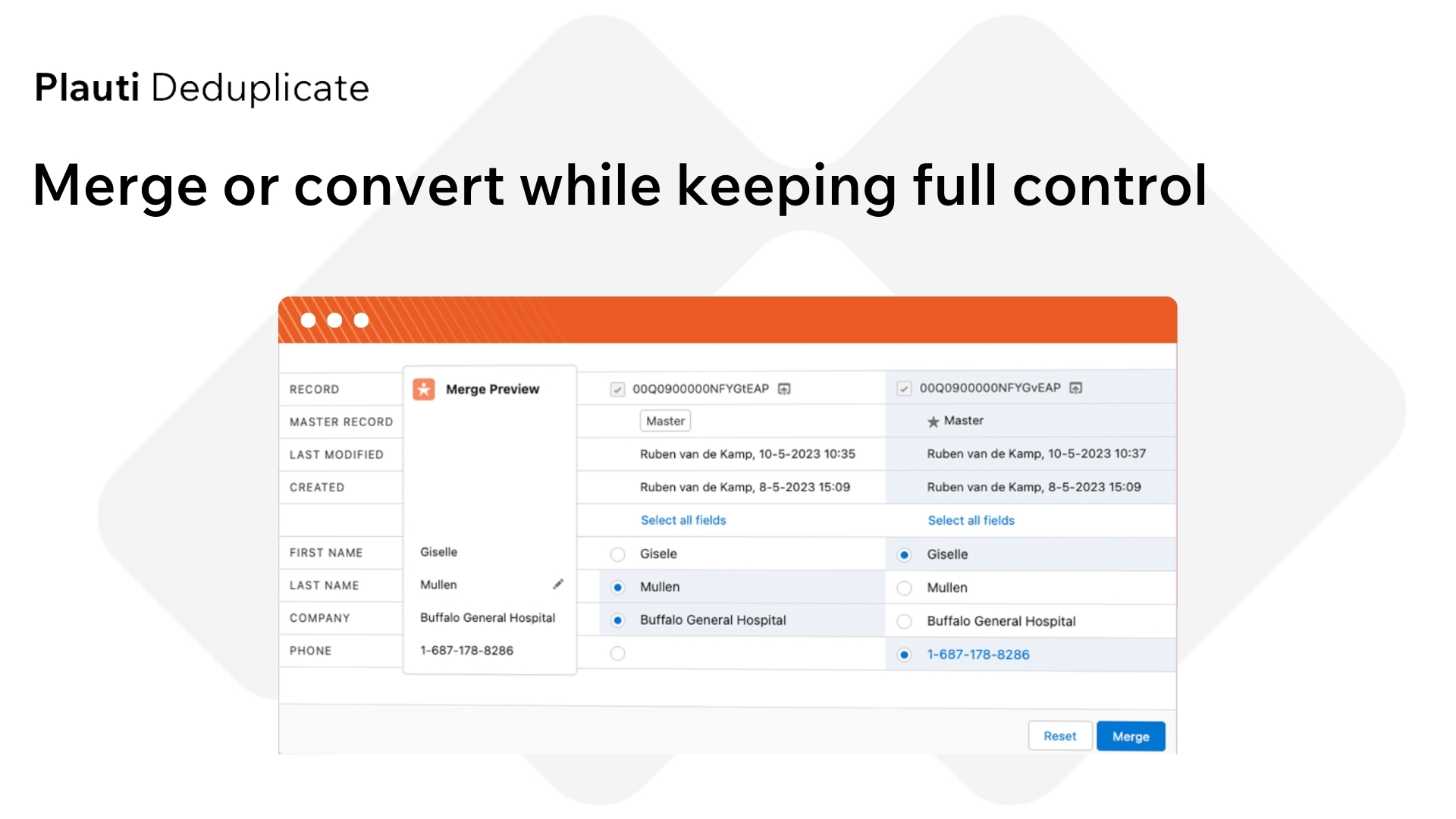Viewport: 1456px width, 819px height.
Task: Select the Gisele first name radio button
Action: tap(618, 554)
